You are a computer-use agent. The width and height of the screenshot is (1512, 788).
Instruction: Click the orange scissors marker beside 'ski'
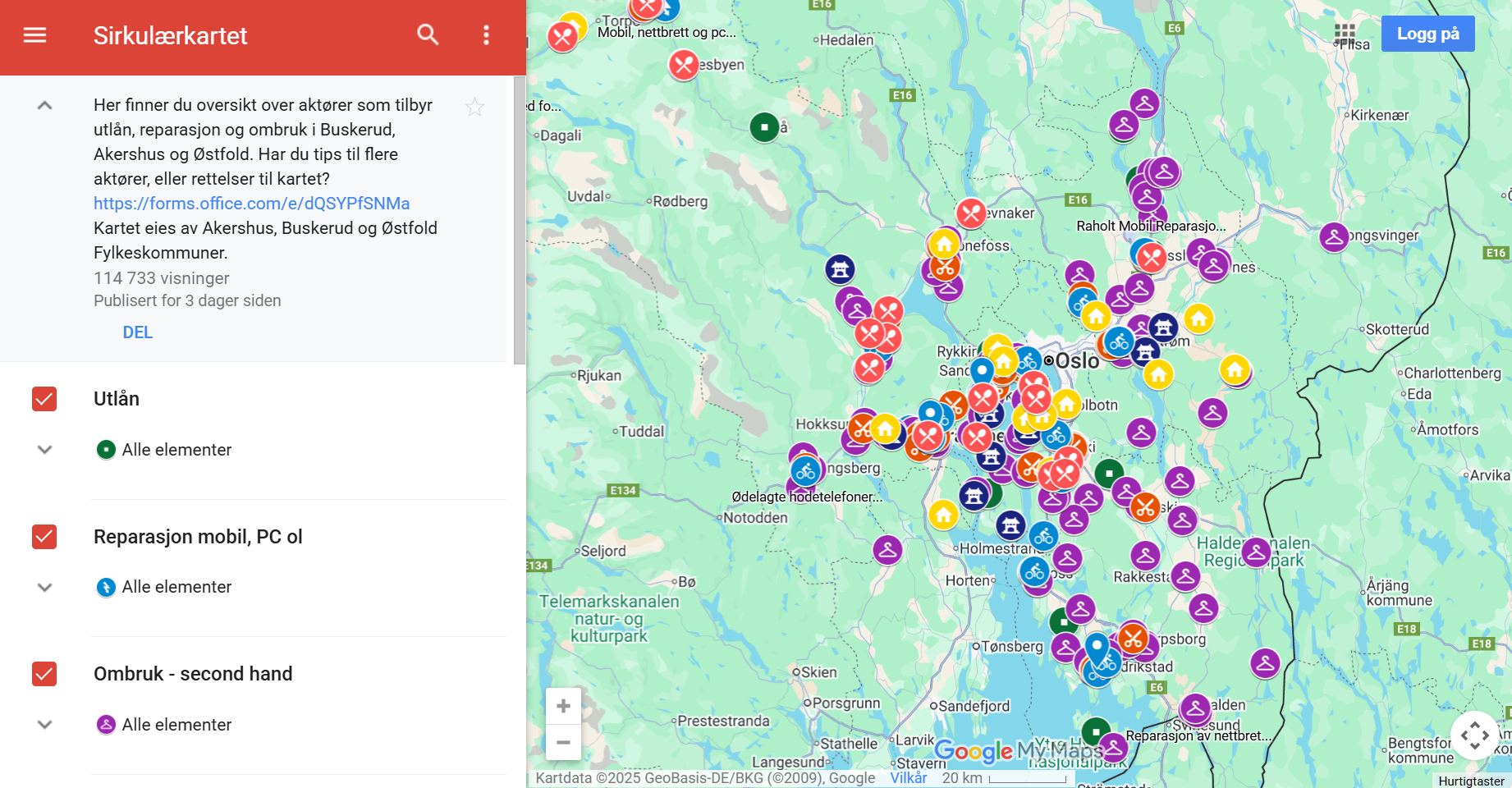point(1144,508)
